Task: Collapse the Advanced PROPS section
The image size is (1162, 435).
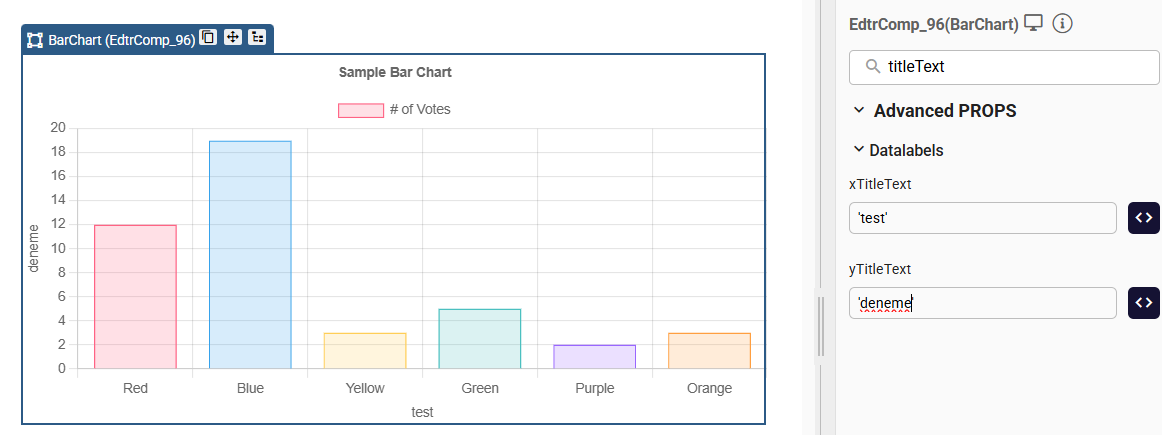Action: click(x=859, y=111)
